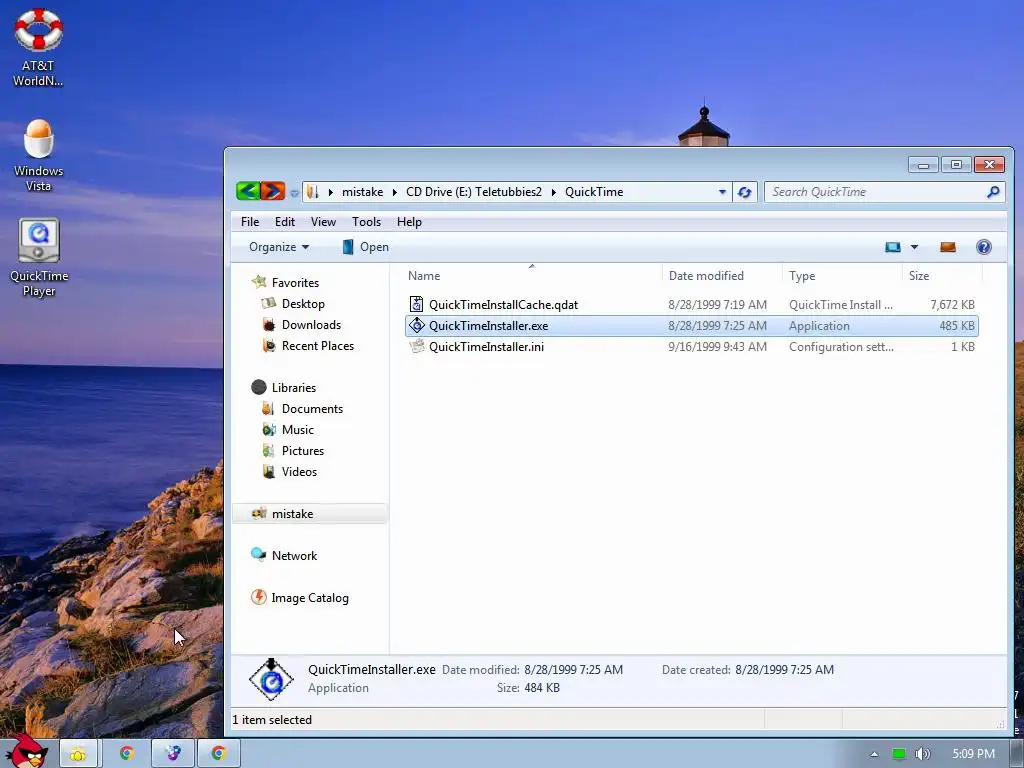Viewport: 1024px width, 768px height.
Task: Select the CD Drive (E:) Teletubbies2 breadcrumb
Action: 474,192
